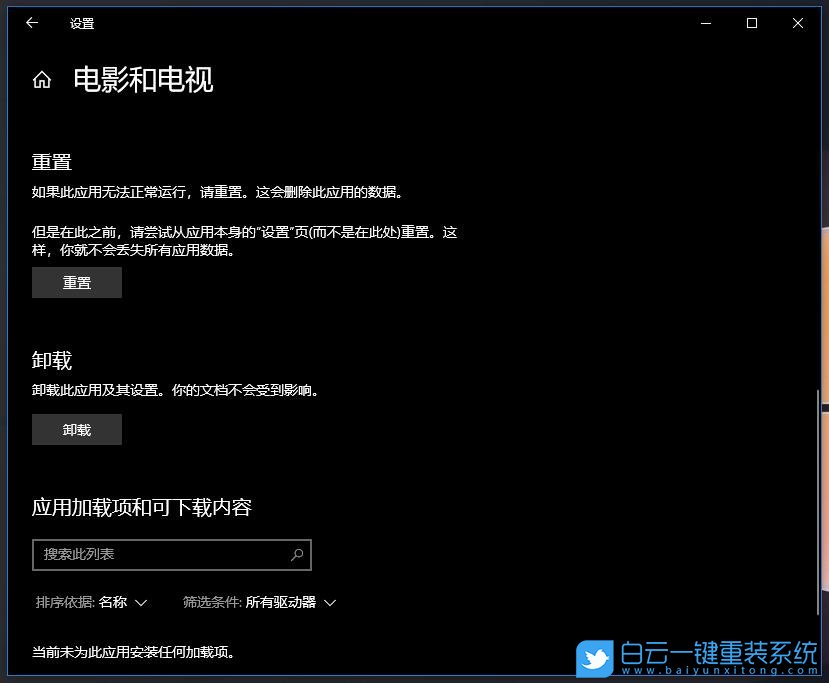Screen dimensions: 829x683
Task: Click the 设置 label in the title bar
Action: click(81, 23)
